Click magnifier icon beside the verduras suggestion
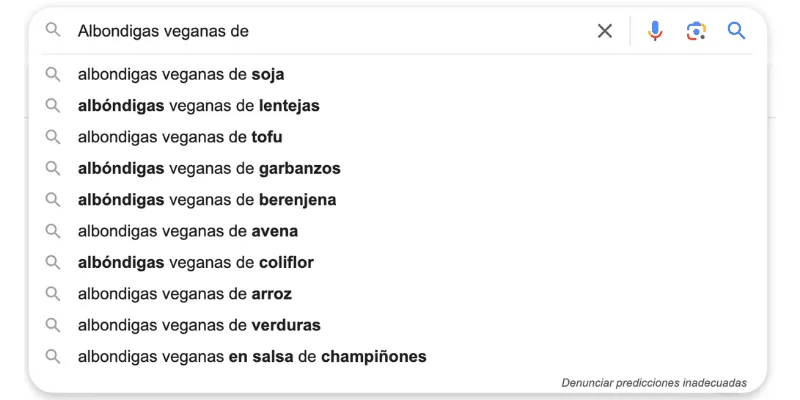The width and height of the screenshot is (800, 400). click(x=53, y=325)
